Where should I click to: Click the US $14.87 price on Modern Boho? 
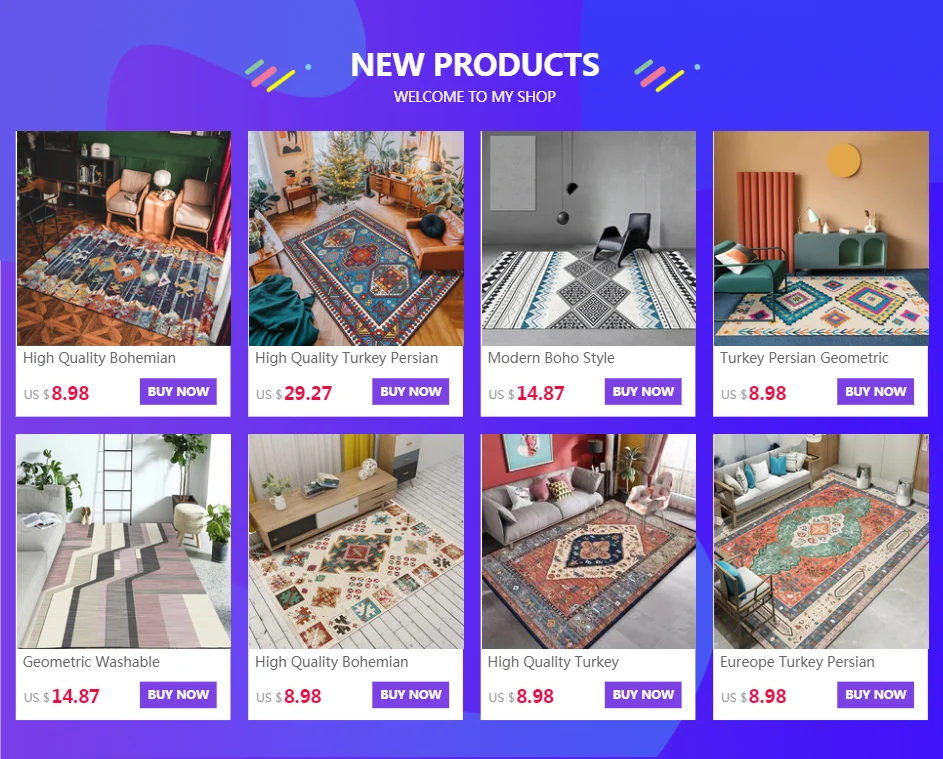click(x=526, y=393)
